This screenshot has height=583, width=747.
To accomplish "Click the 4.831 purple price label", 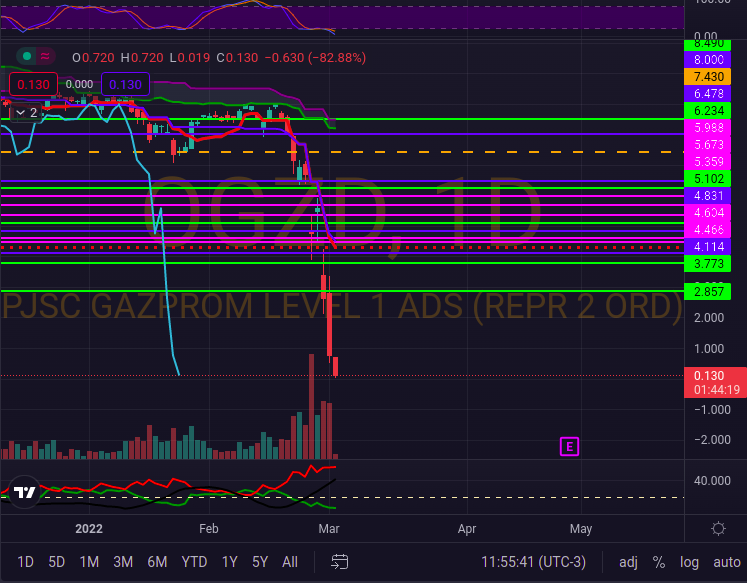I will (708, 196).
